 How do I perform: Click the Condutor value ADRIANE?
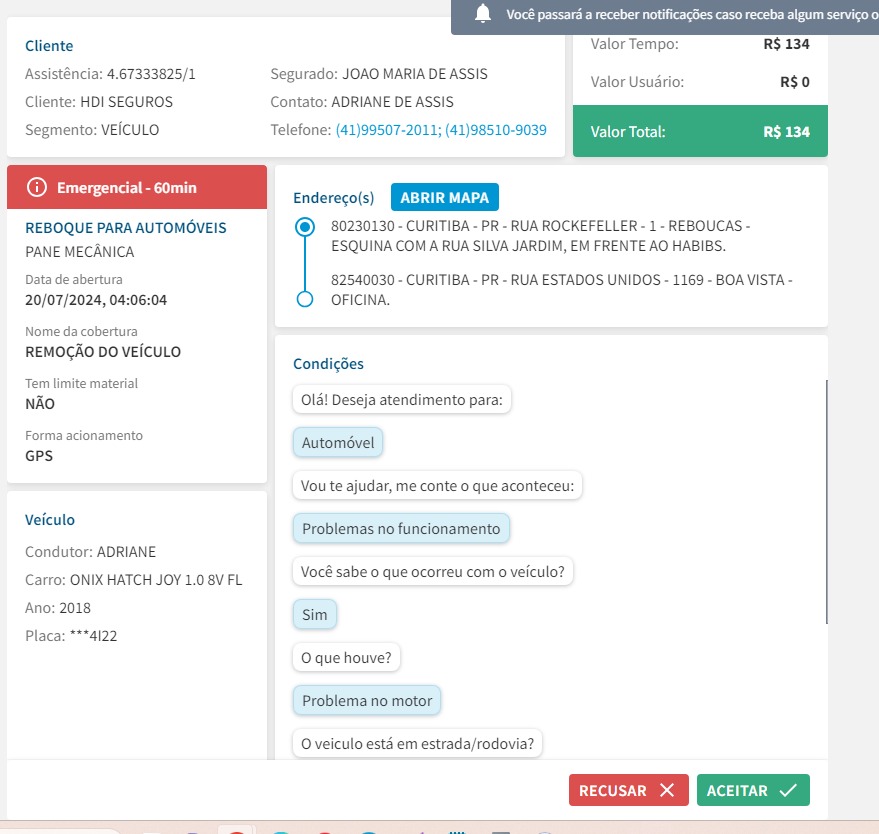click(126, 552)
